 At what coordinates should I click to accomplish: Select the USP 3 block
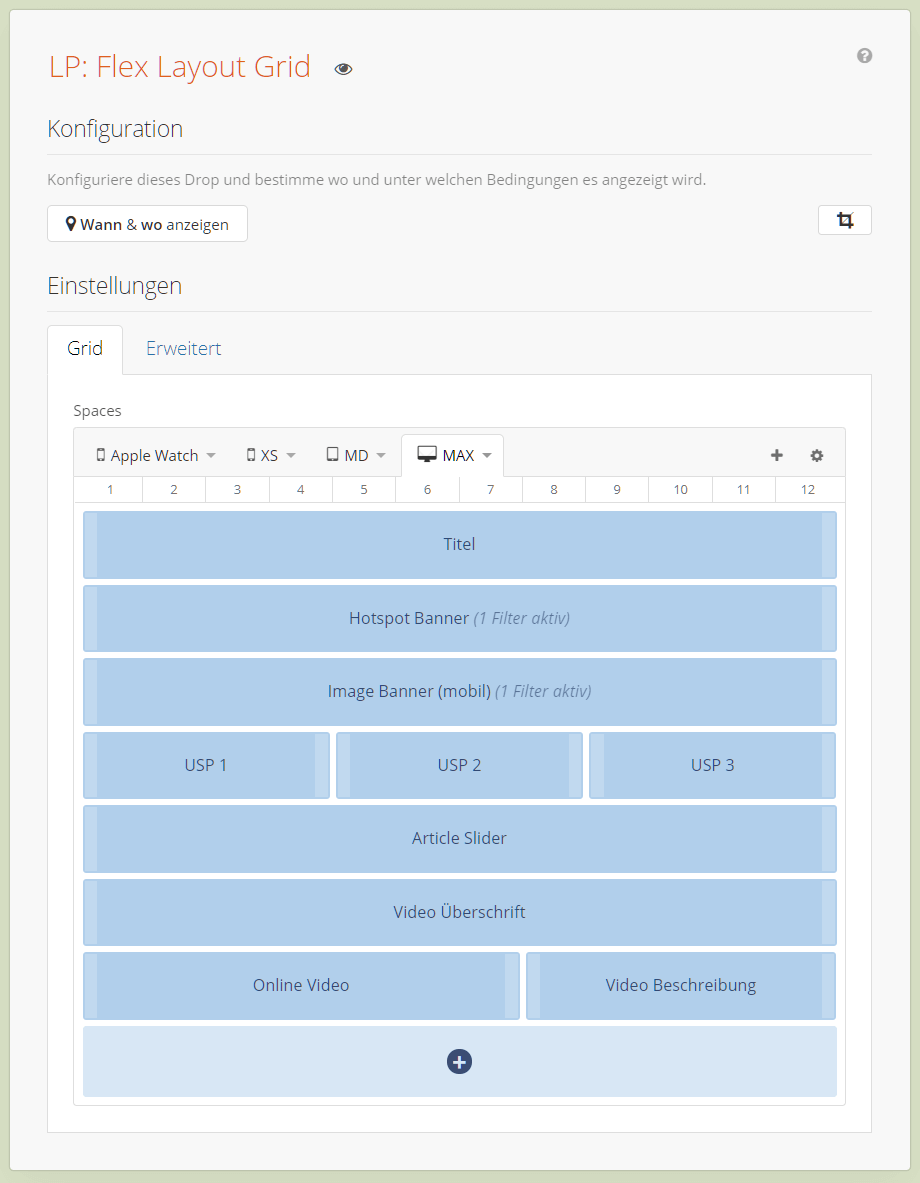712,765
